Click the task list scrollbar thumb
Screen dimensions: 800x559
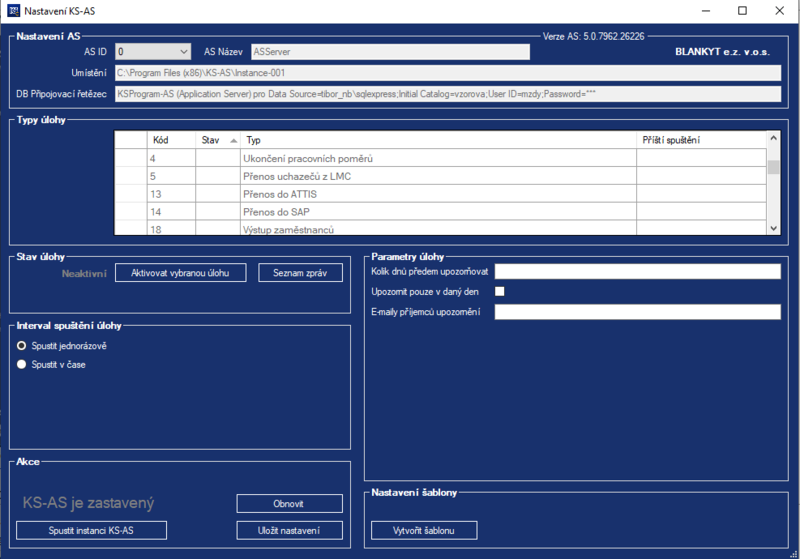[773, 167]
